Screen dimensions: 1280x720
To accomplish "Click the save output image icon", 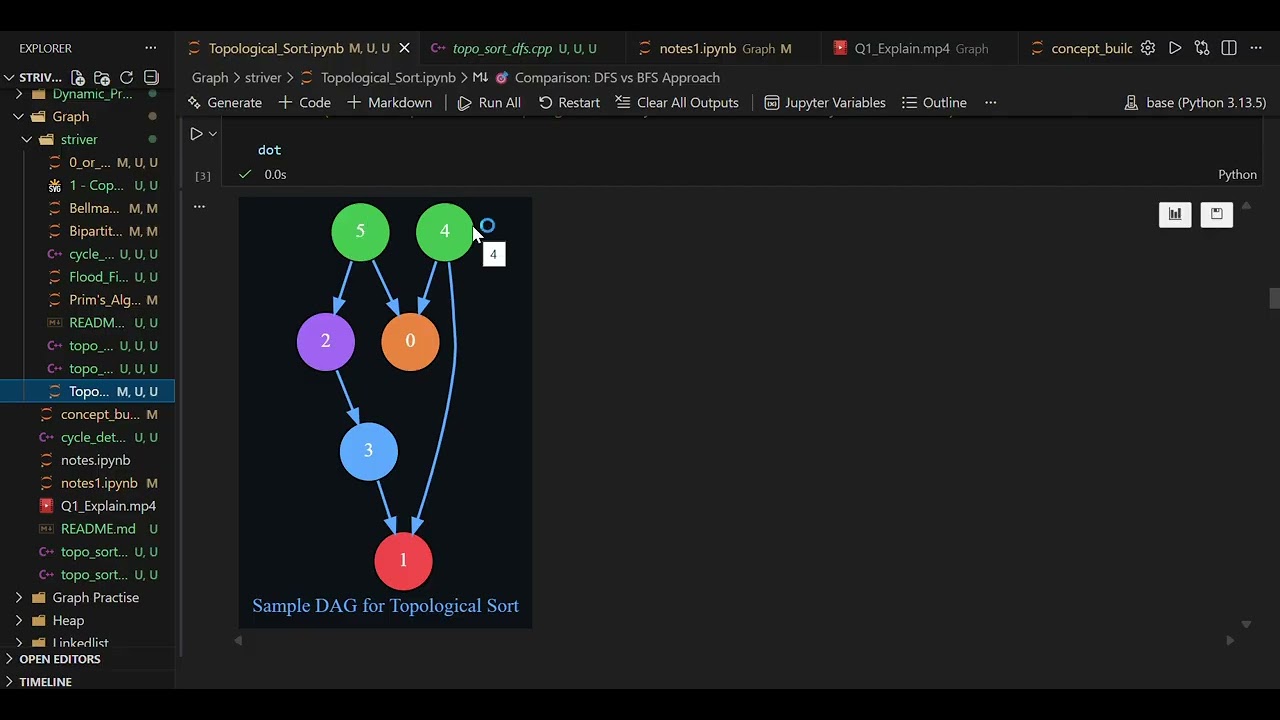I will click(1217, 214).
